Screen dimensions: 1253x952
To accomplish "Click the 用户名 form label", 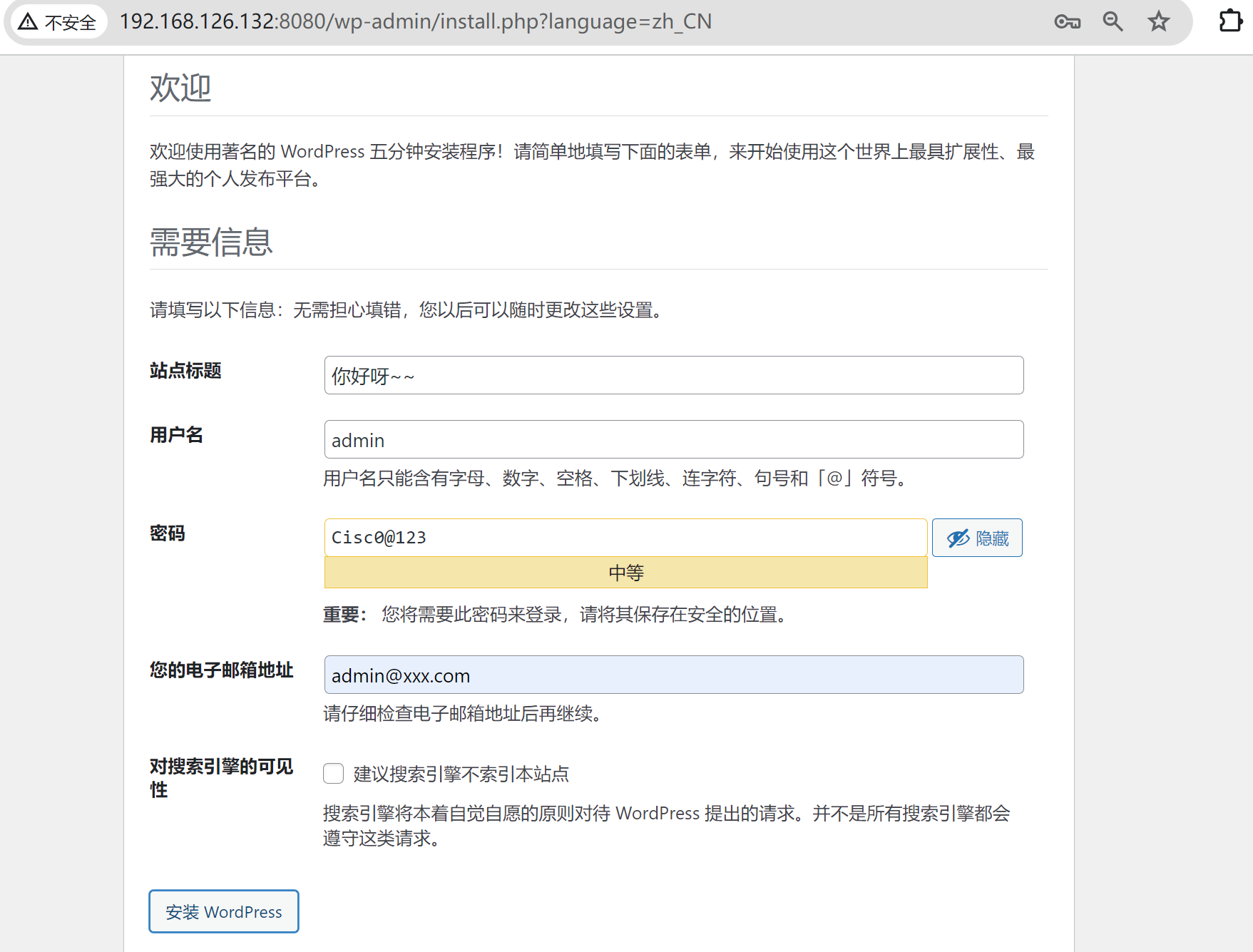I will [176, 435].
